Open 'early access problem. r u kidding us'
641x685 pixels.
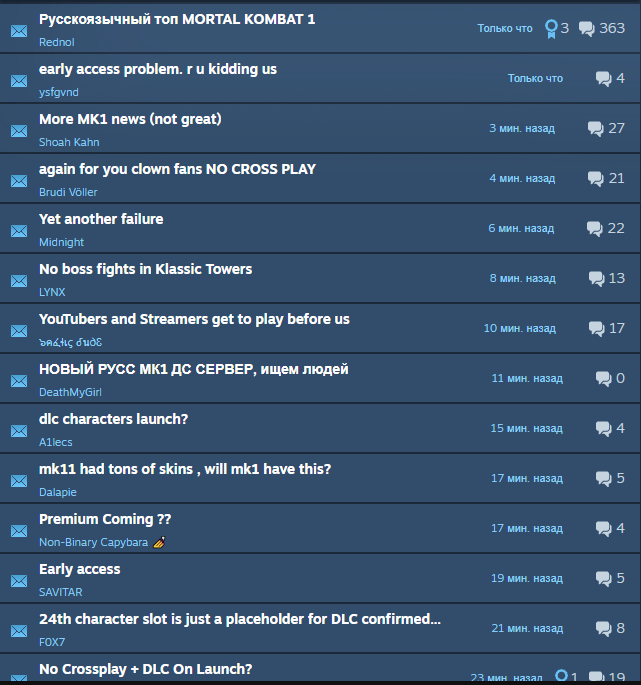158,69
